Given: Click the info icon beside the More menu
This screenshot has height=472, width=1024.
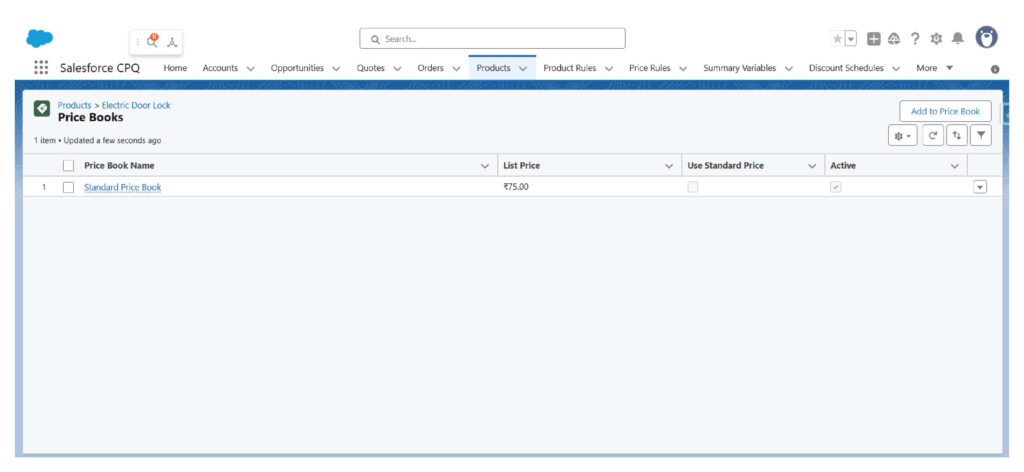Looking at the screenshot, I should (x=995, y=69).
